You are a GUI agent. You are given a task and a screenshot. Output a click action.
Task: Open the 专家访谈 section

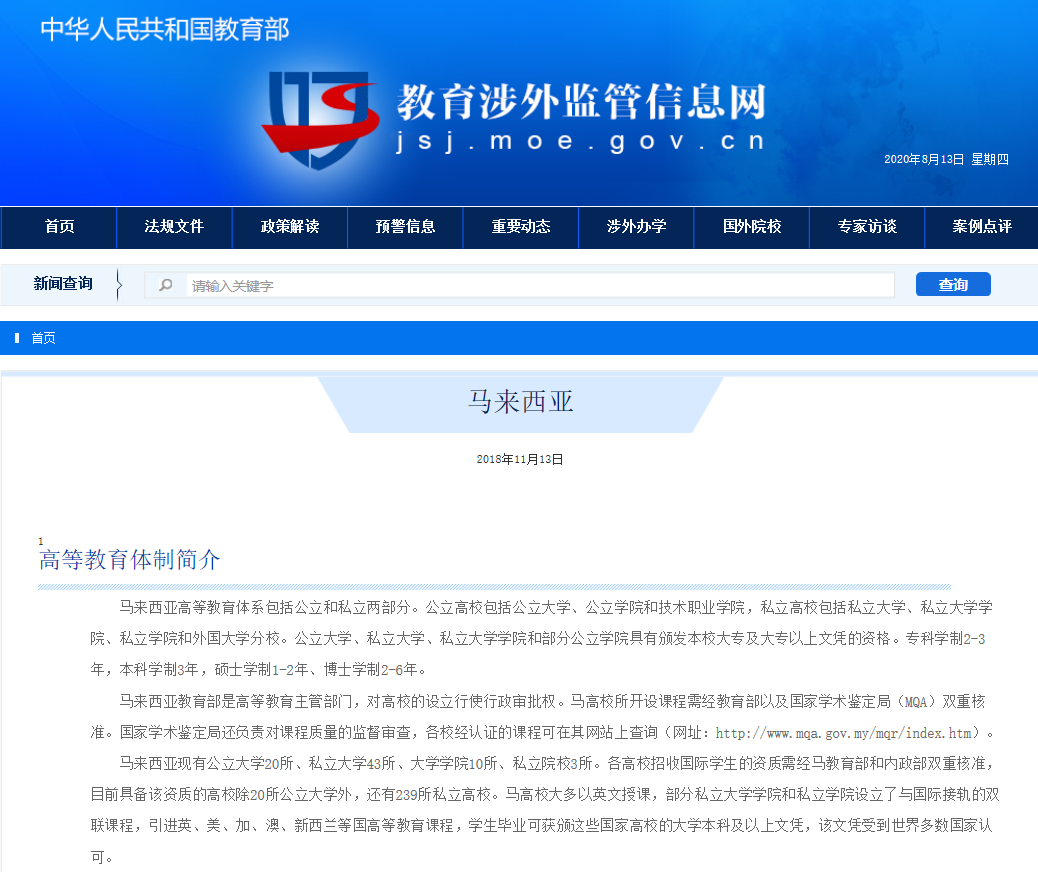pos(866,227)
